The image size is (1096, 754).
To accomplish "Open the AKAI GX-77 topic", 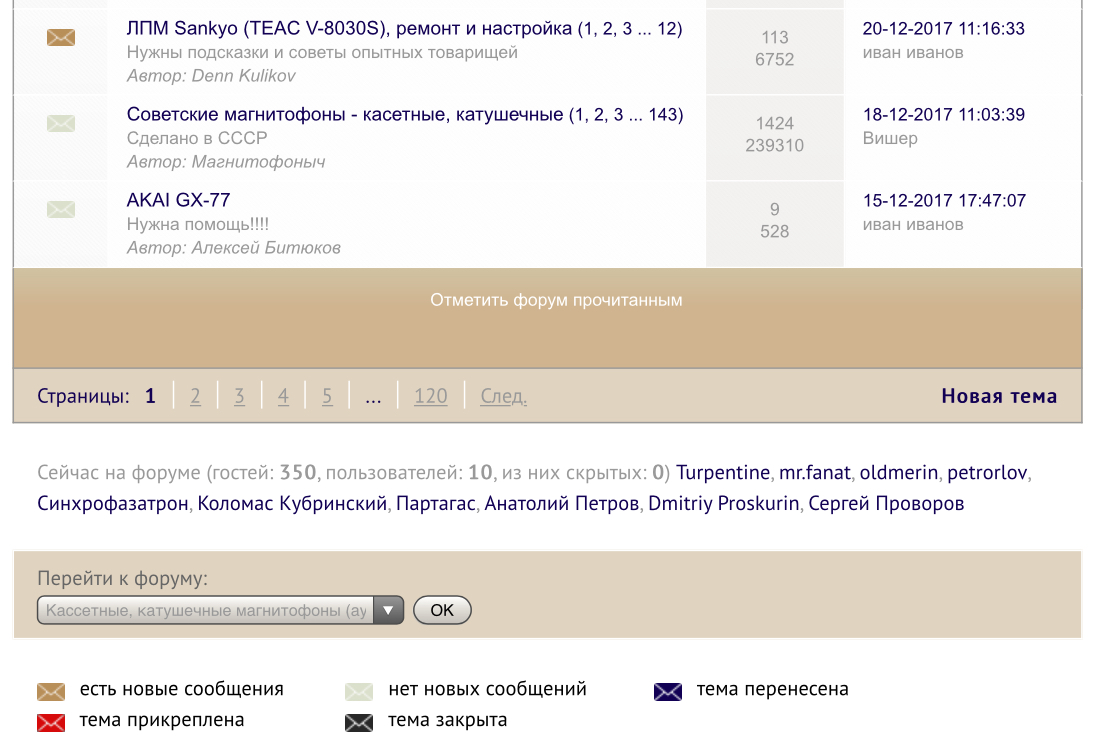I will [178, 200].
